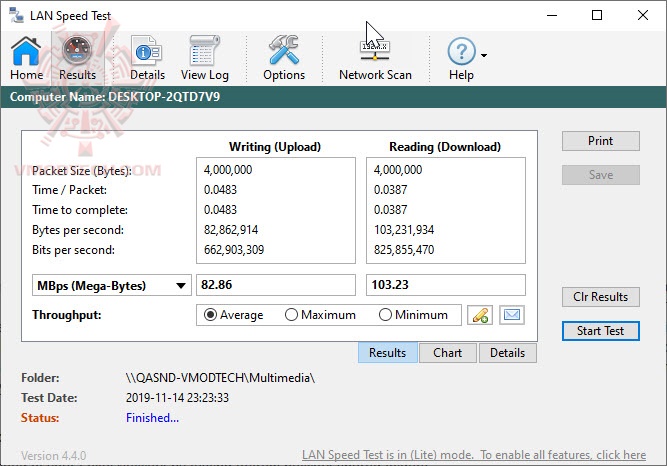The width and height of the screenshot is (667, 466).
Task: Open the MBps (Mega-Bytes) unit dropdown
Action: click(111, 285)
